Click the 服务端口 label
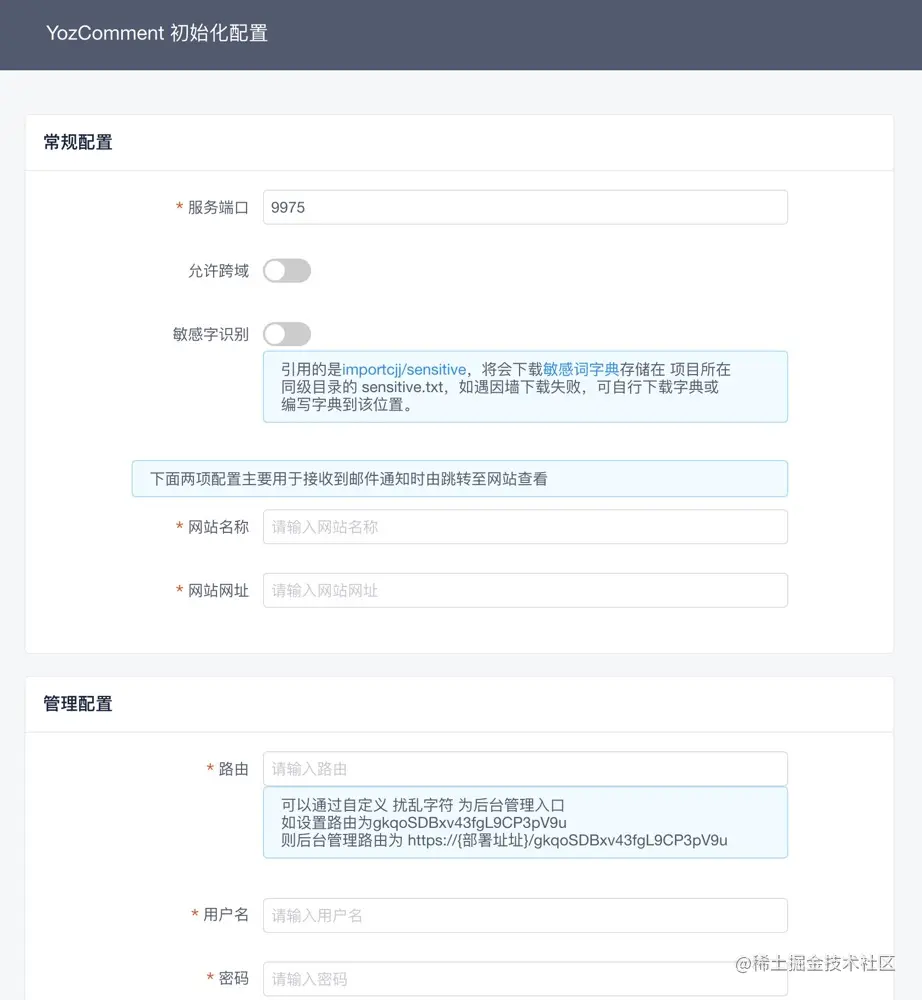The width and height of the screenshot is (922, 1000). 218,207
